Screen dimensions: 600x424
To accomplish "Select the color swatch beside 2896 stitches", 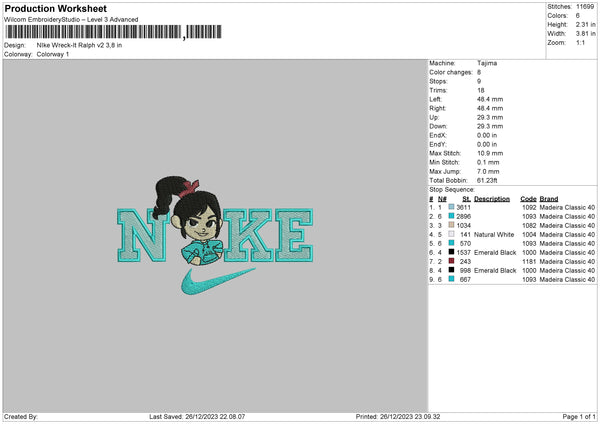I will point(451,216).
